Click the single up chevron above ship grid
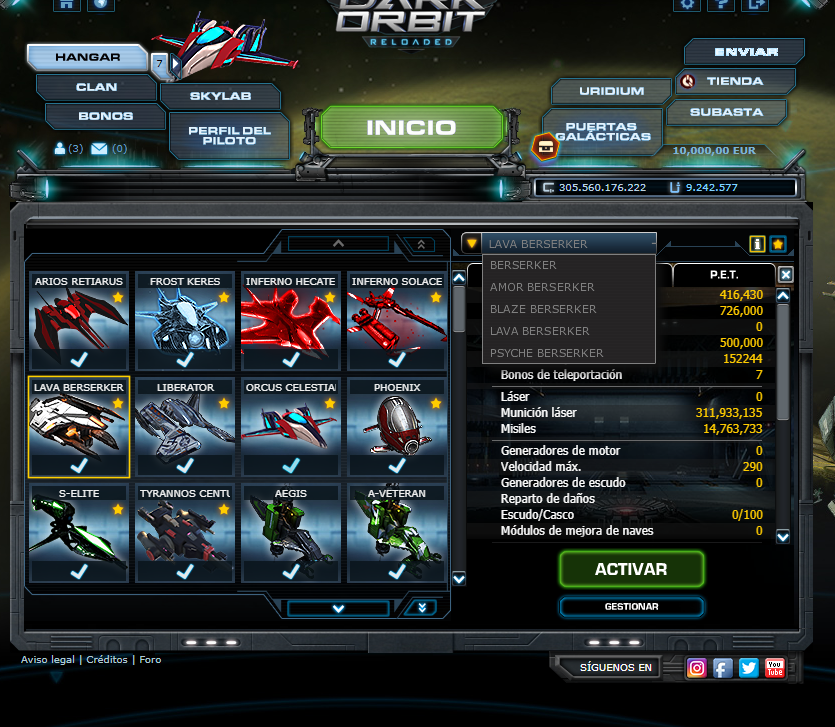Screen dimensions: 835x727 pos(338,243)
